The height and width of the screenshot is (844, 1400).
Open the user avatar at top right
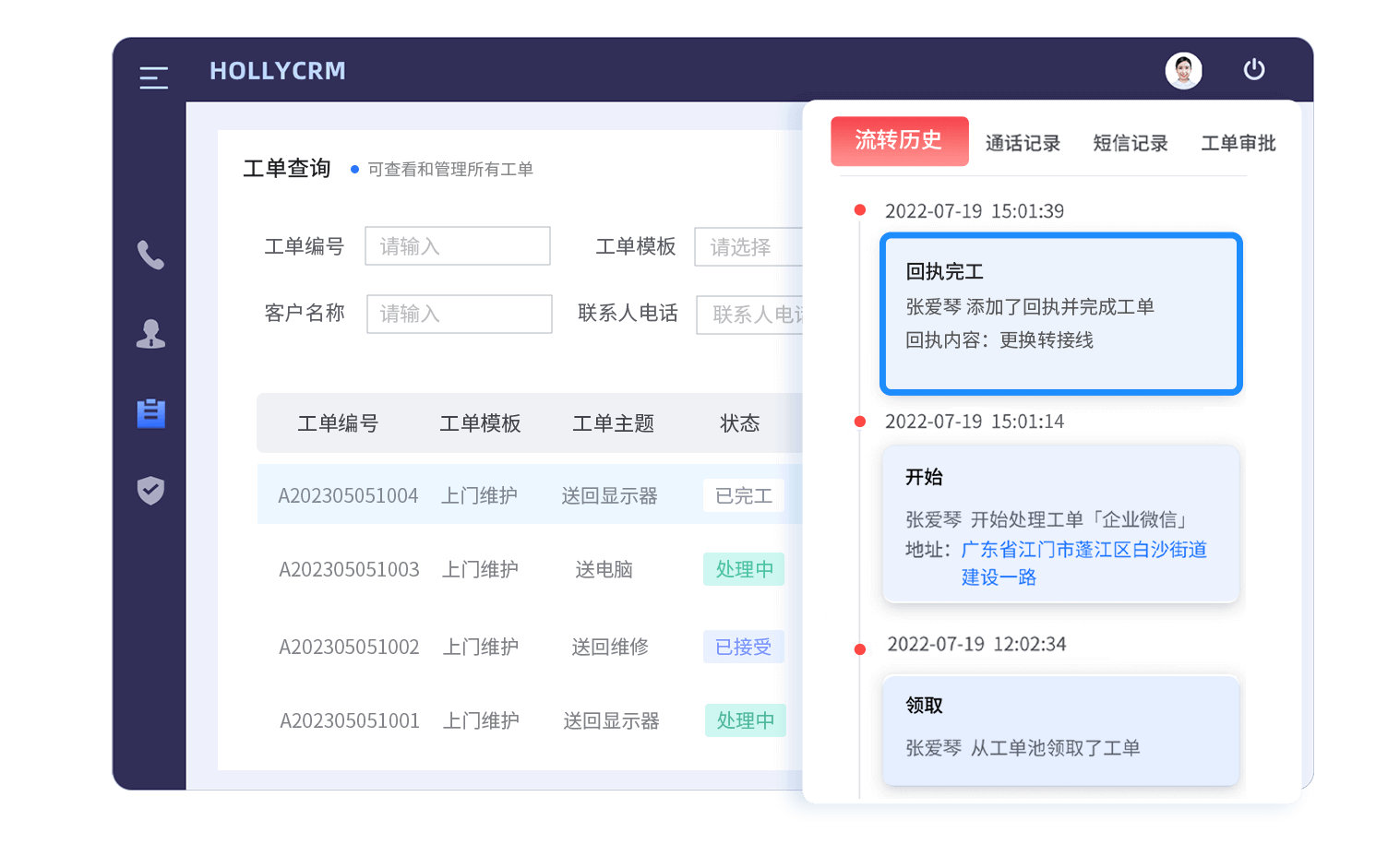click(1184, 70)
